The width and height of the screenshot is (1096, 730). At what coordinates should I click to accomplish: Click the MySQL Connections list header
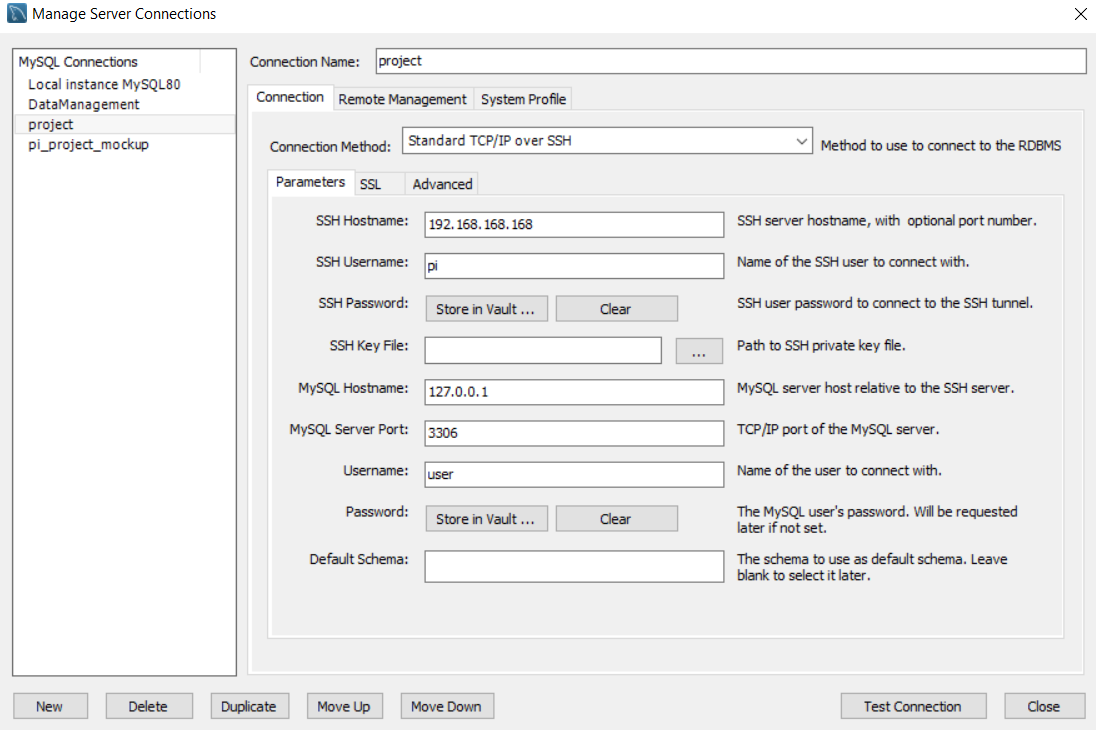pos(107,62)
